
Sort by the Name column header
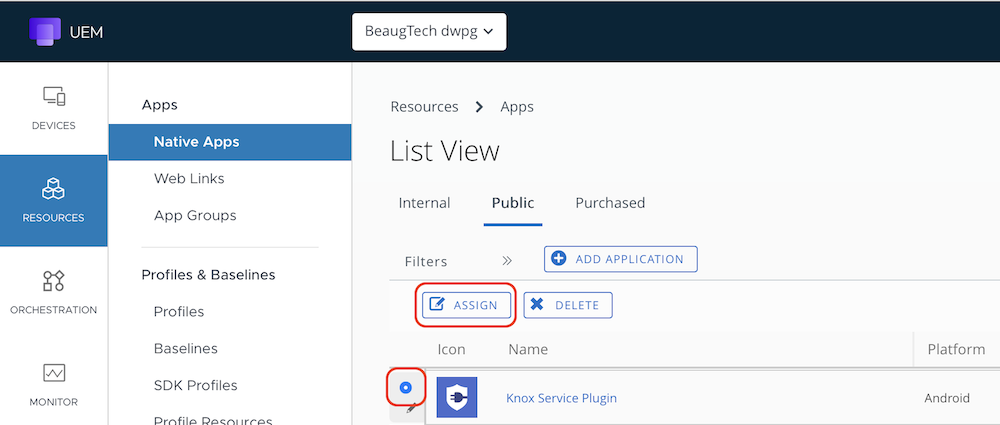pos(528,349)
